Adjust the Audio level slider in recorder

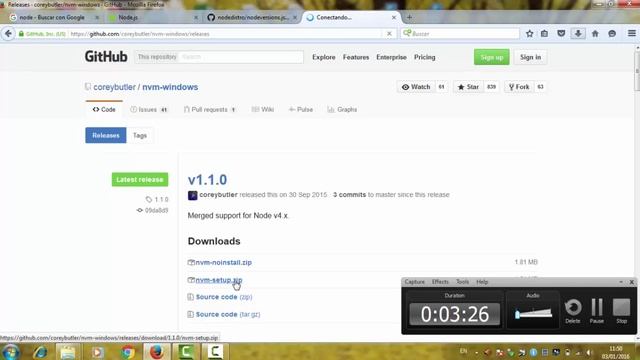point(533,313)
